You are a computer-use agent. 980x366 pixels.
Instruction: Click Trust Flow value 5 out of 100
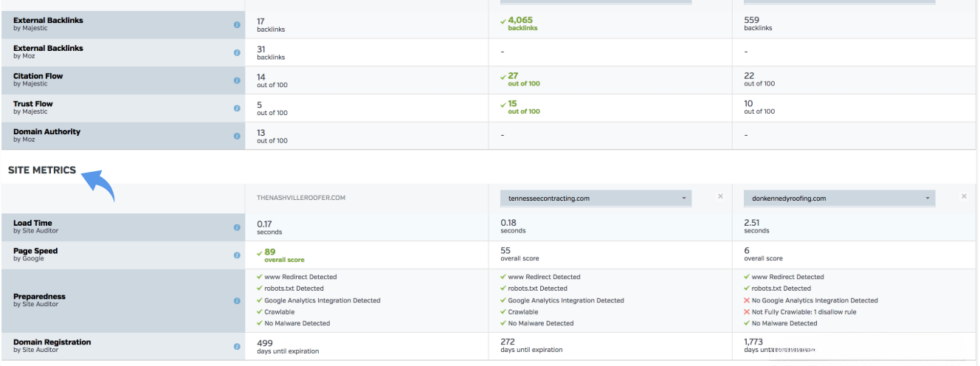click(x=272, y=108)
